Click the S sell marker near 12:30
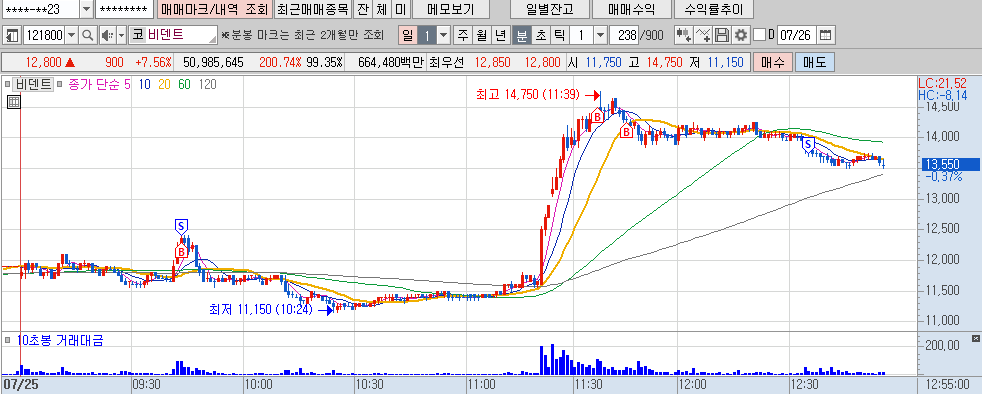The width and height of the screenshot is (982, 394). coord(809,145)
